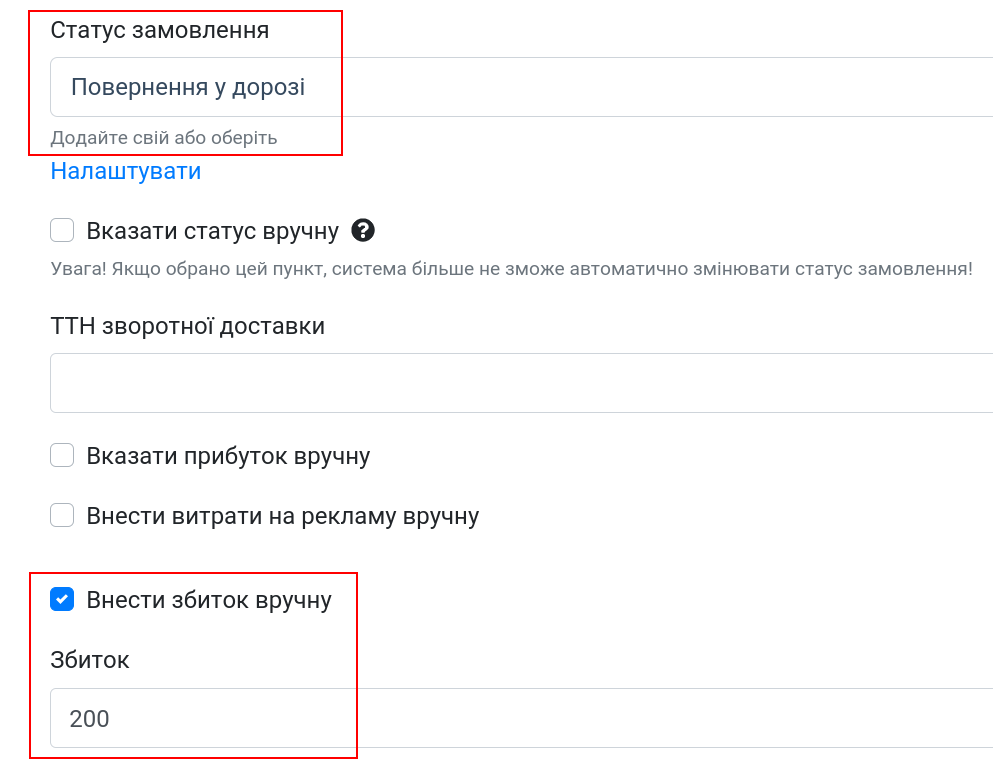The height and width of the screenshot is (766, 993).
Task: Click into the Збиток input field
Action: coord(521,718)
